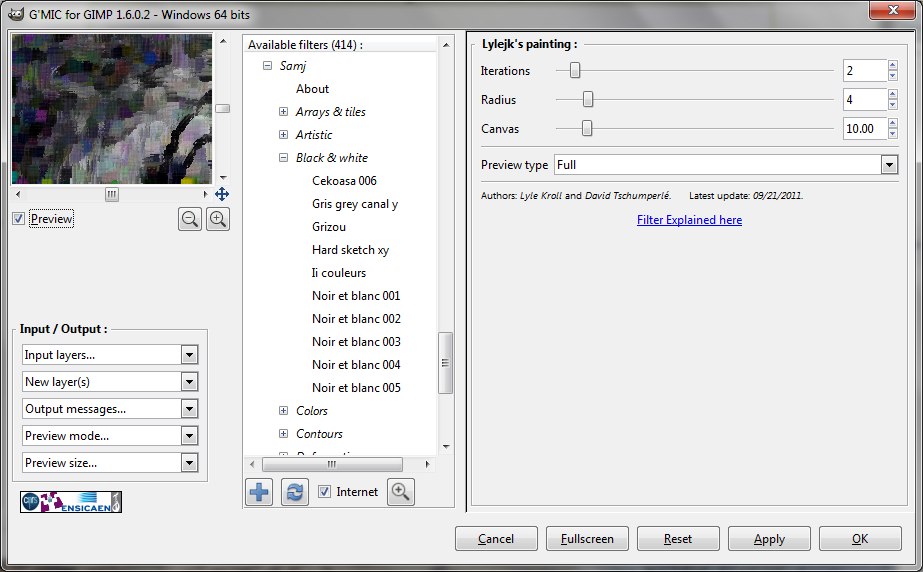Click magnifier icon below filters list
Screen dimensions: 923x572
(x=401, y=492)
